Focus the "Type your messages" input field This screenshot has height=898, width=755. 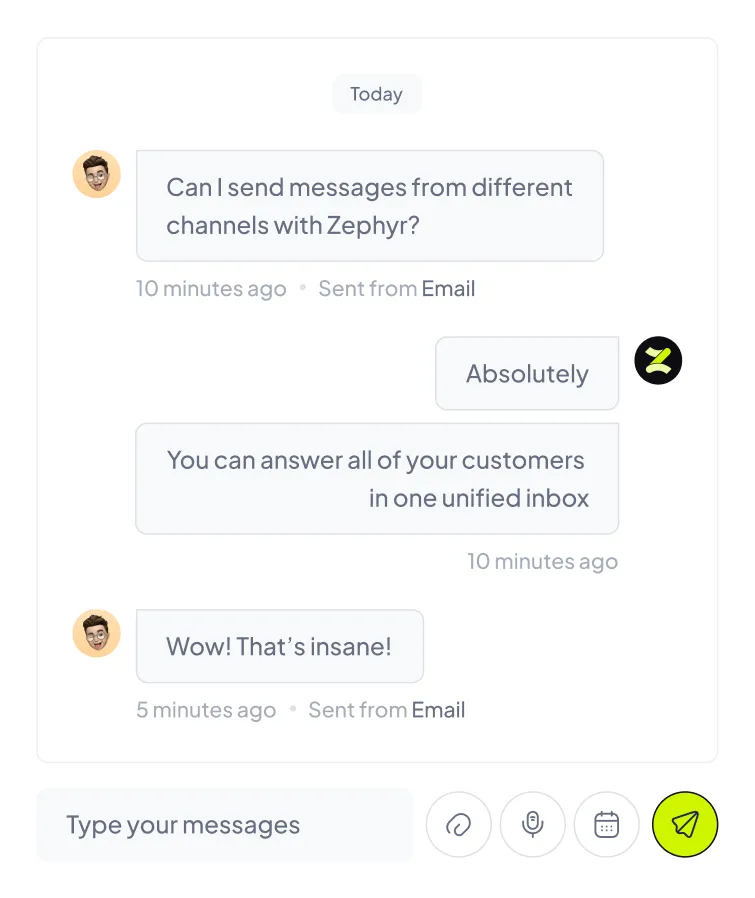225,825
